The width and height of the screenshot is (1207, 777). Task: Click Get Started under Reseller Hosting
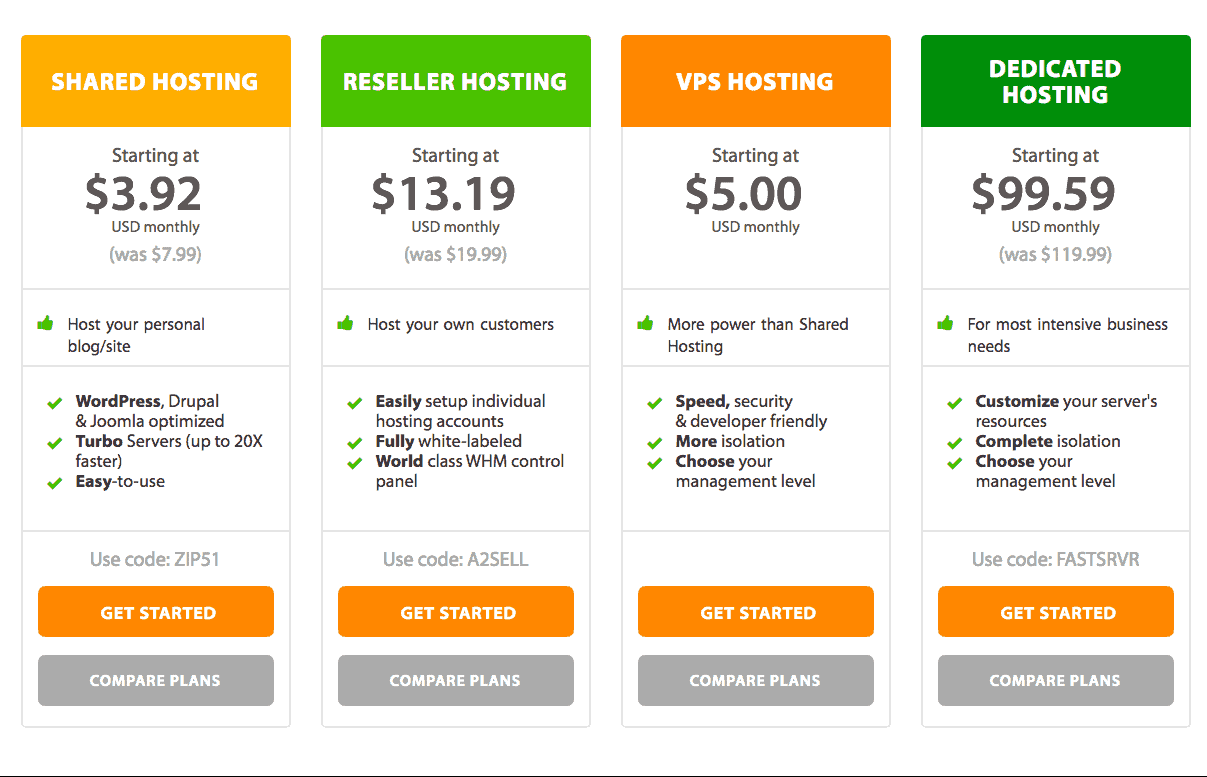[456, 612]
